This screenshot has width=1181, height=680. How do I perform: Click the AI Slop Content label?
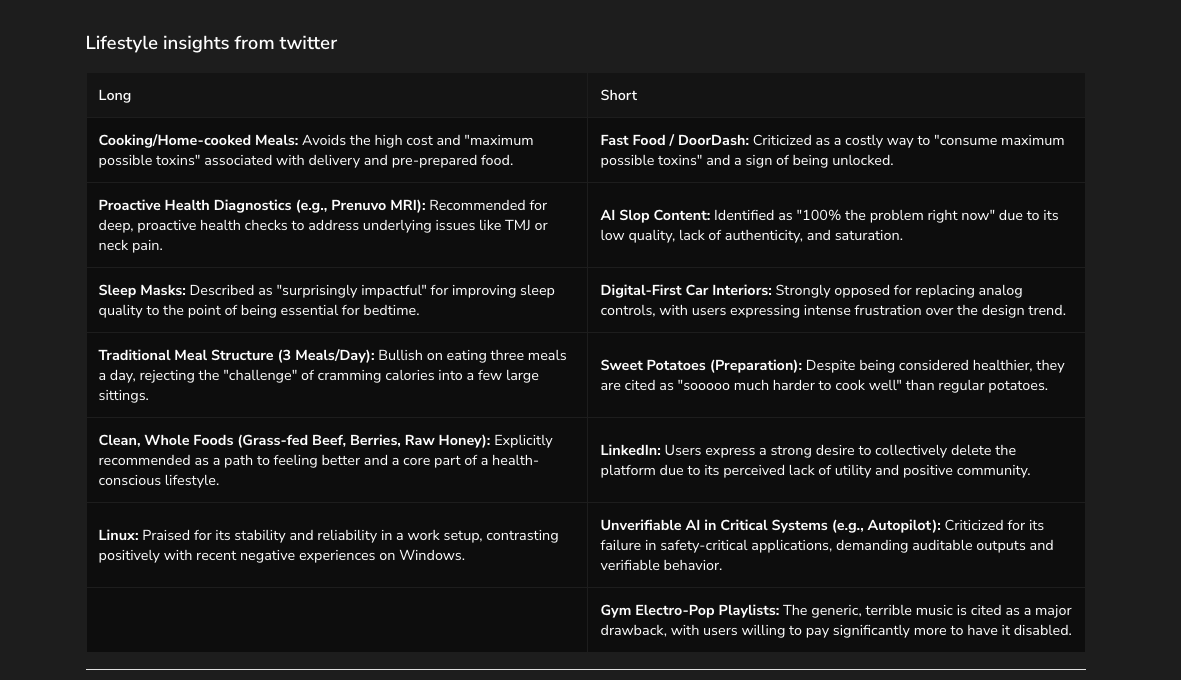pyautogui.click(x=655, y=215)
